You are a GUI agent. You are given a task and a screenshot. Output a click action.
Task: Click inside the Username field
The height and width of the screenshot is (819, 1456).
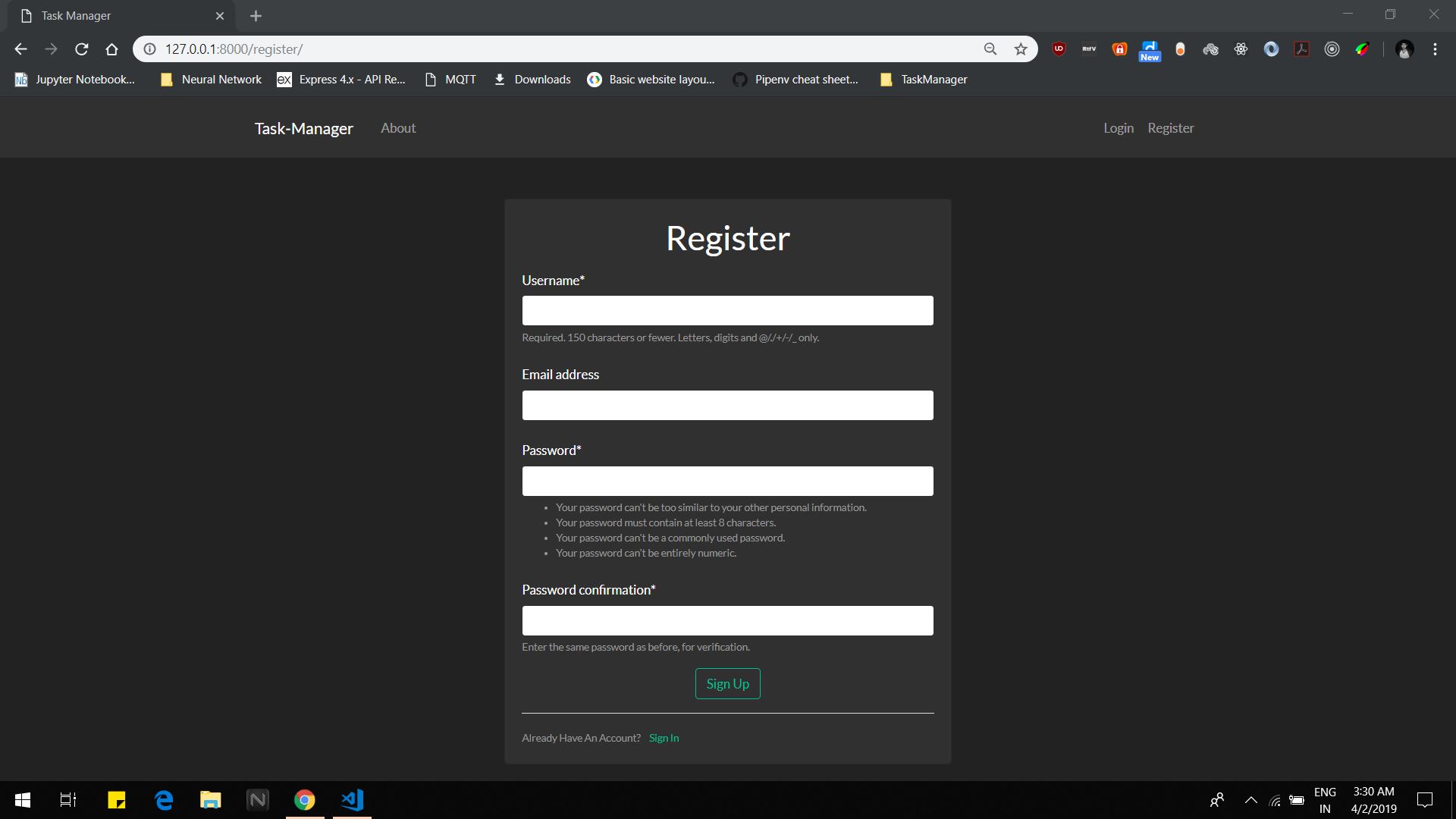coord(727,310)
